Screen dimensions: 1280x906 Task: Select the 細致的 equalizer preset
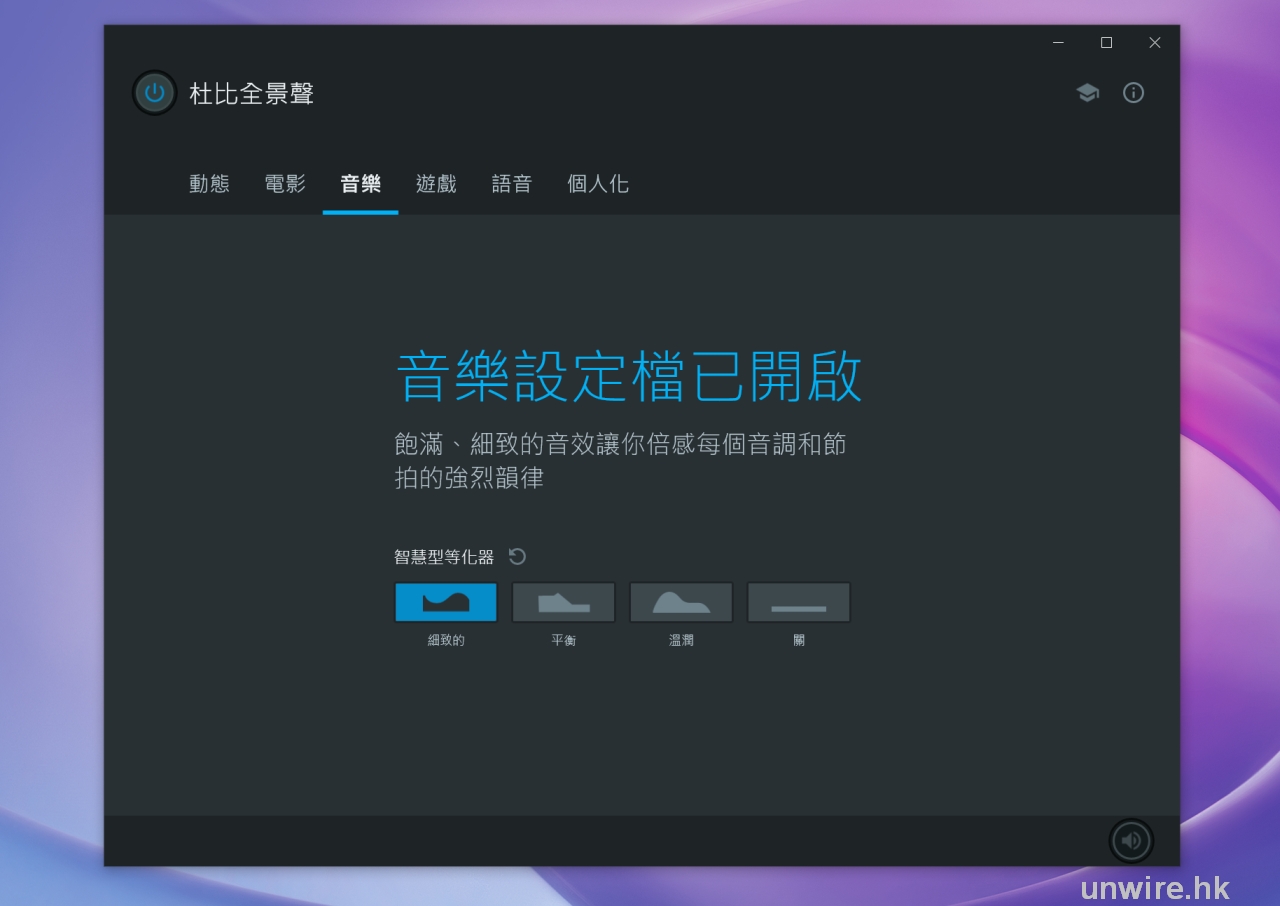446,603
